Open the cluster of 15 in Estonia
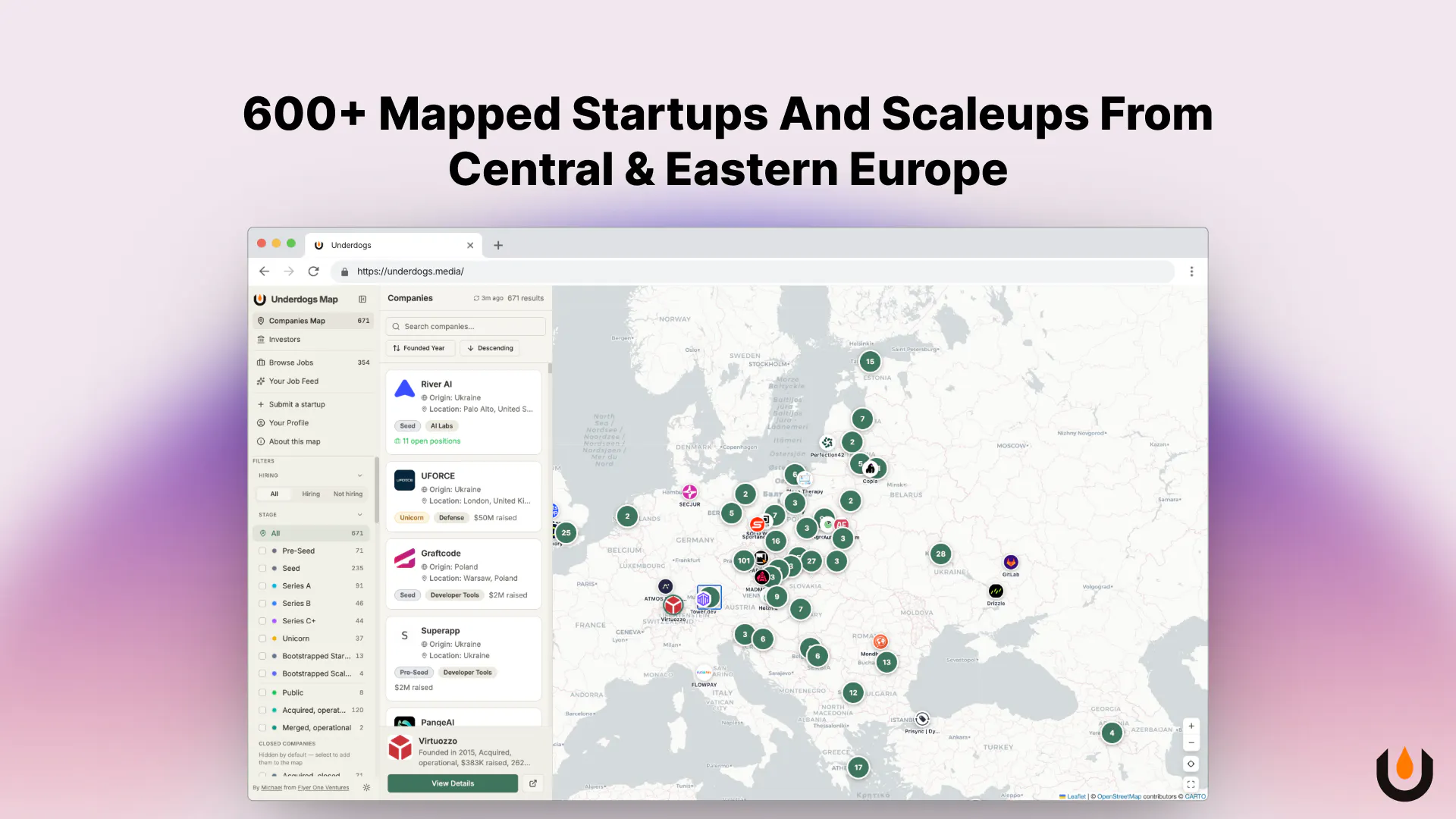Image resolution: width=1456 pixels, height=819 pixels. click(x=870, y=362)
